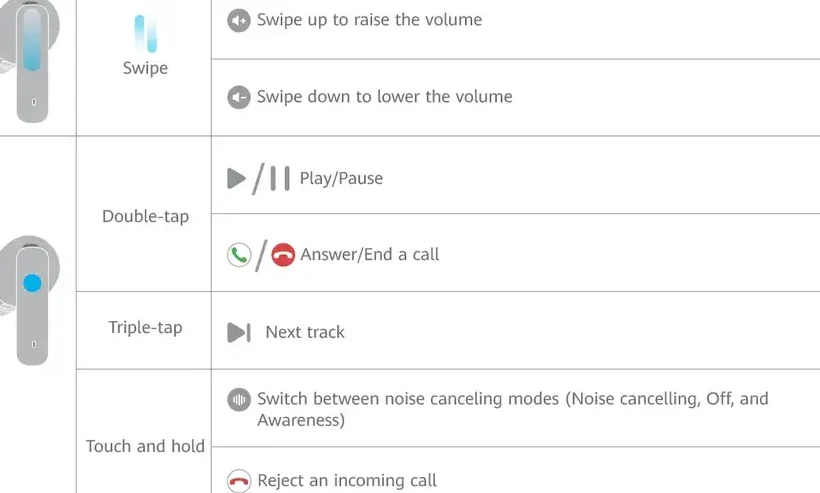This screenshot has height=493, width=820.
Task: Select the Triple-tap gesture label
Action: [x=145, y=327]
